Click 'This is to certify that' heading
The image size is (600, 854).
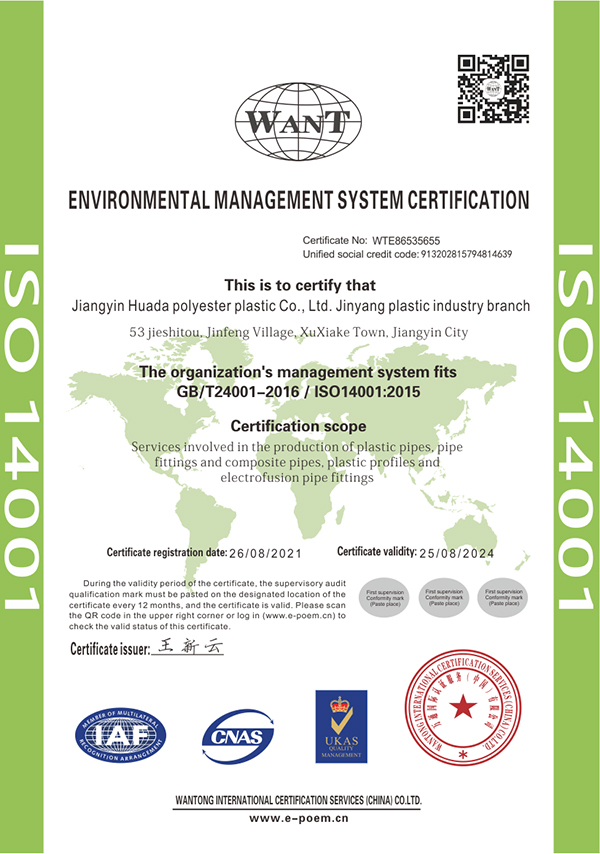coord(300,285)
